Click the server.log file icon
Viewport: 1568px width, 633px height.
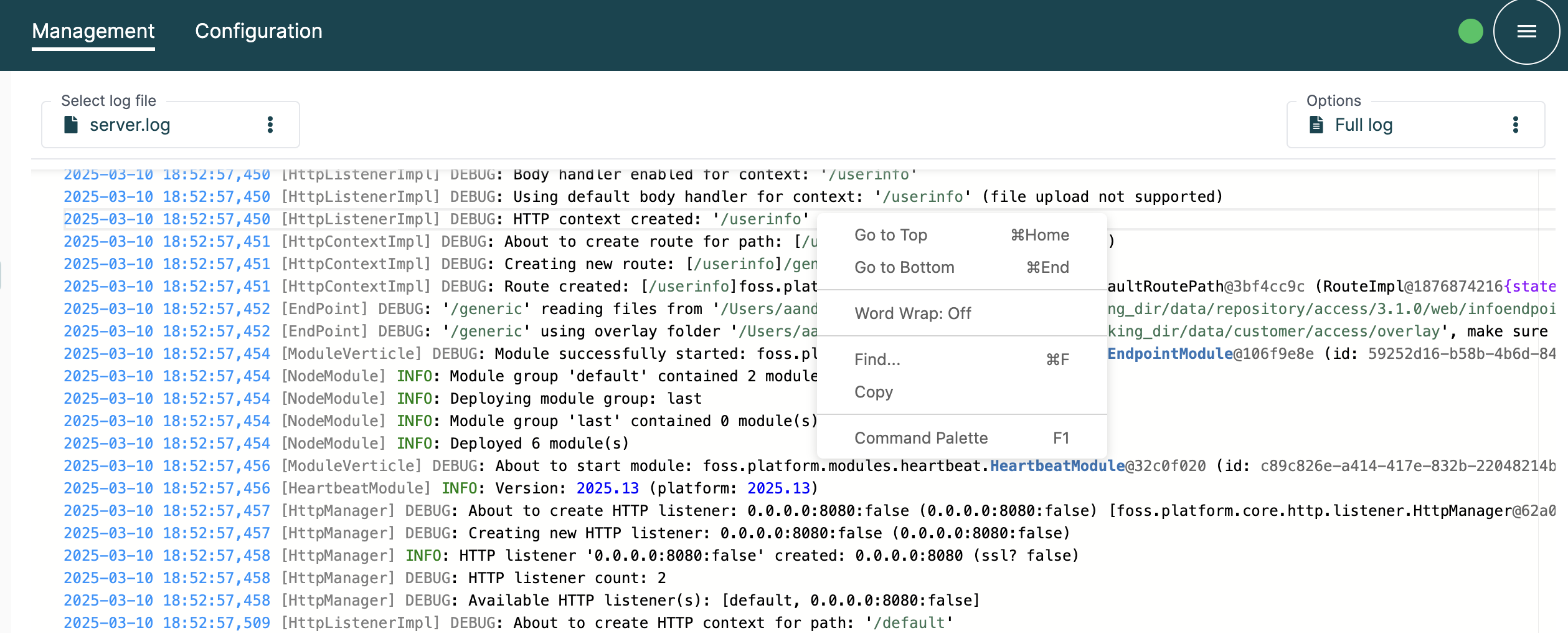71,125
